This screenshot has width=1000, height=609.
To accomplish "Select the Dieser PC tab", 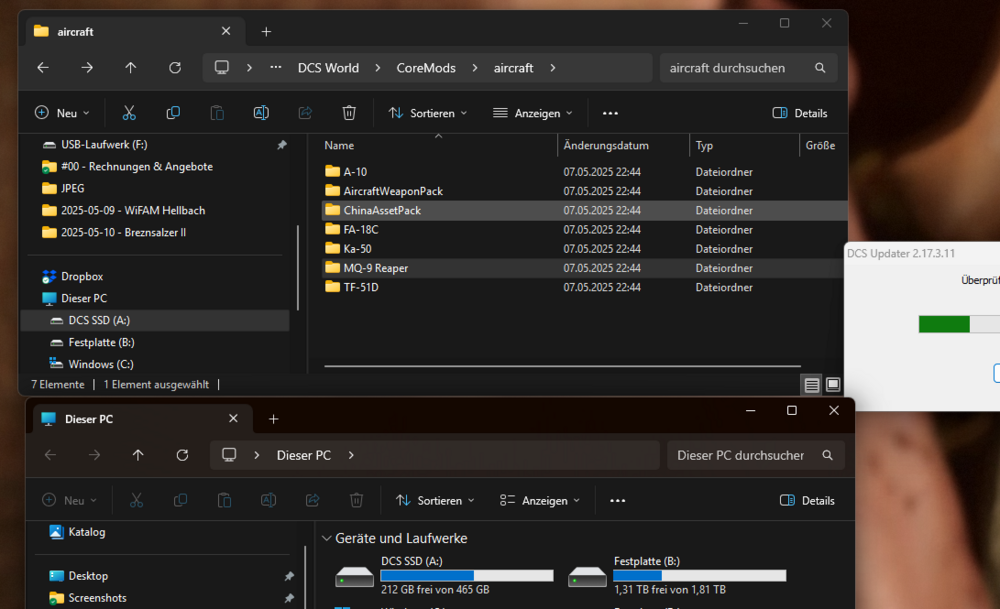I will point(88,419).
